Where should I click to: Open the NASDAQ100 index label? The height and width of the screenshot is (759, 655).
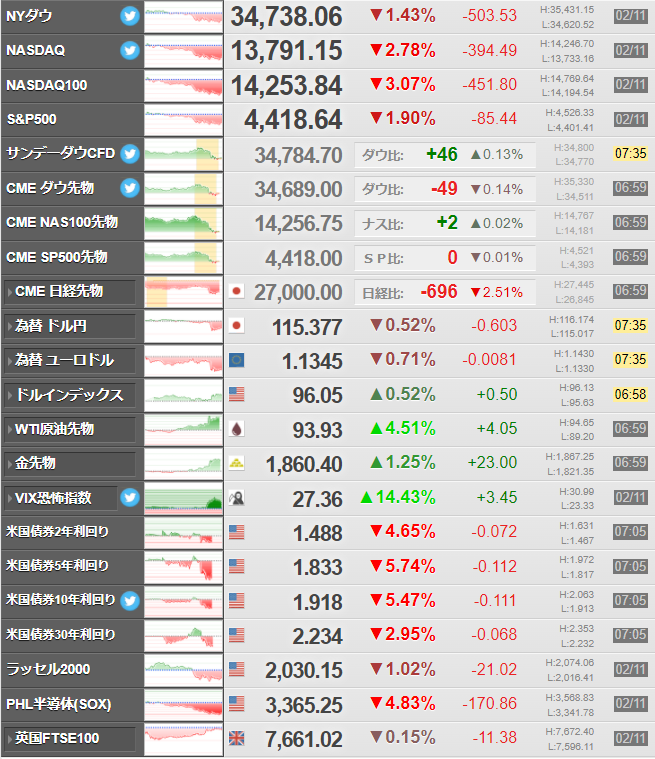coord(46,85)
